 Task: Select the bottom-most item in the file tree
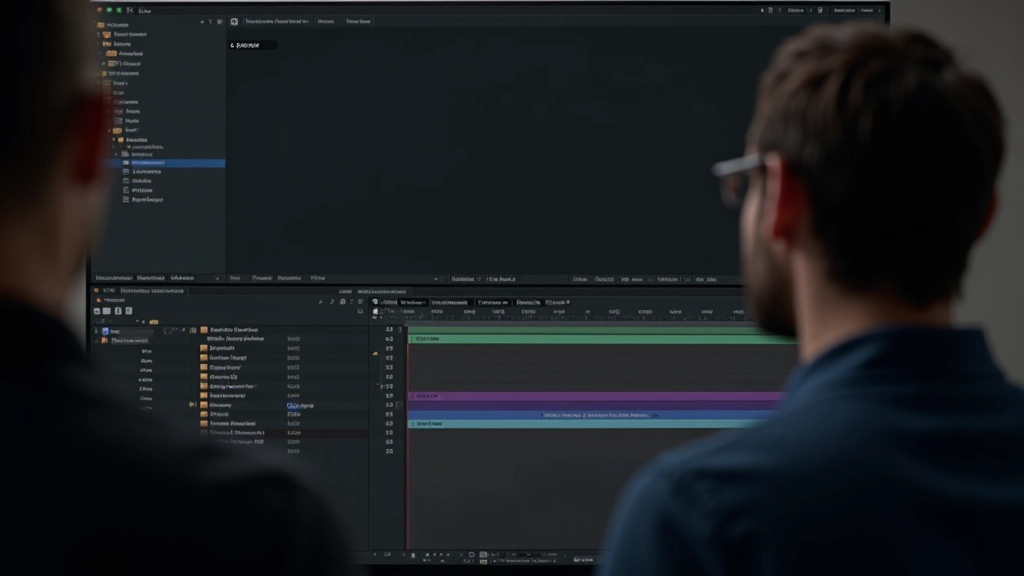pyautogui.click(x=143, y=199)
